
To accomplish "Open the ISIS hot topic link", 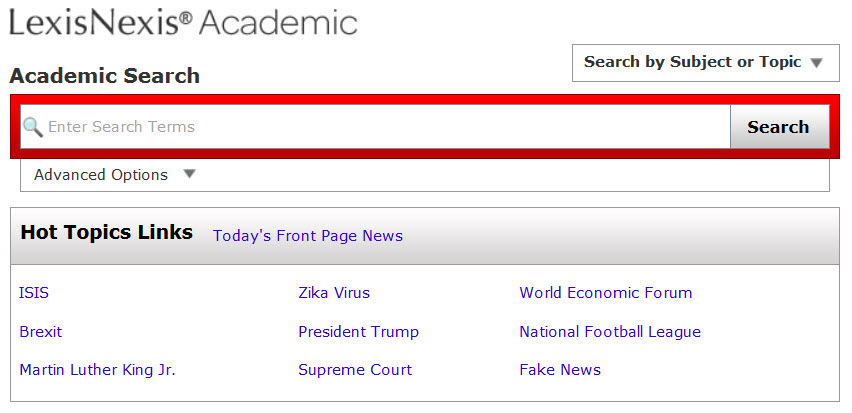I will (34, 293).
